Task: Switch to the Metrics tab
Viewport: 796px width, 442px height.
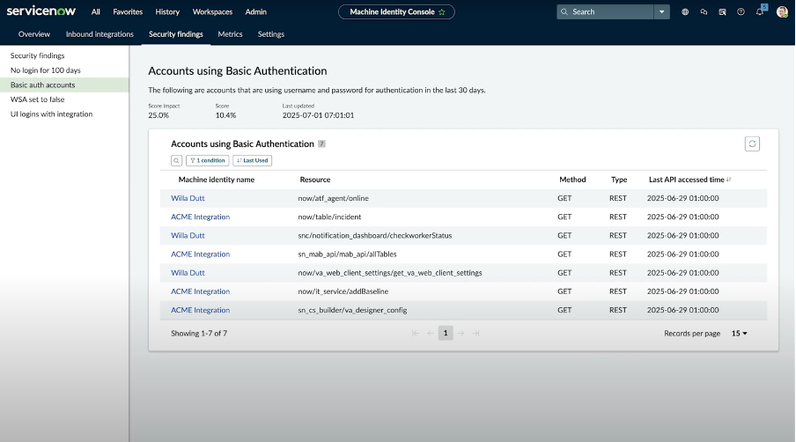Action: [230, 34]
